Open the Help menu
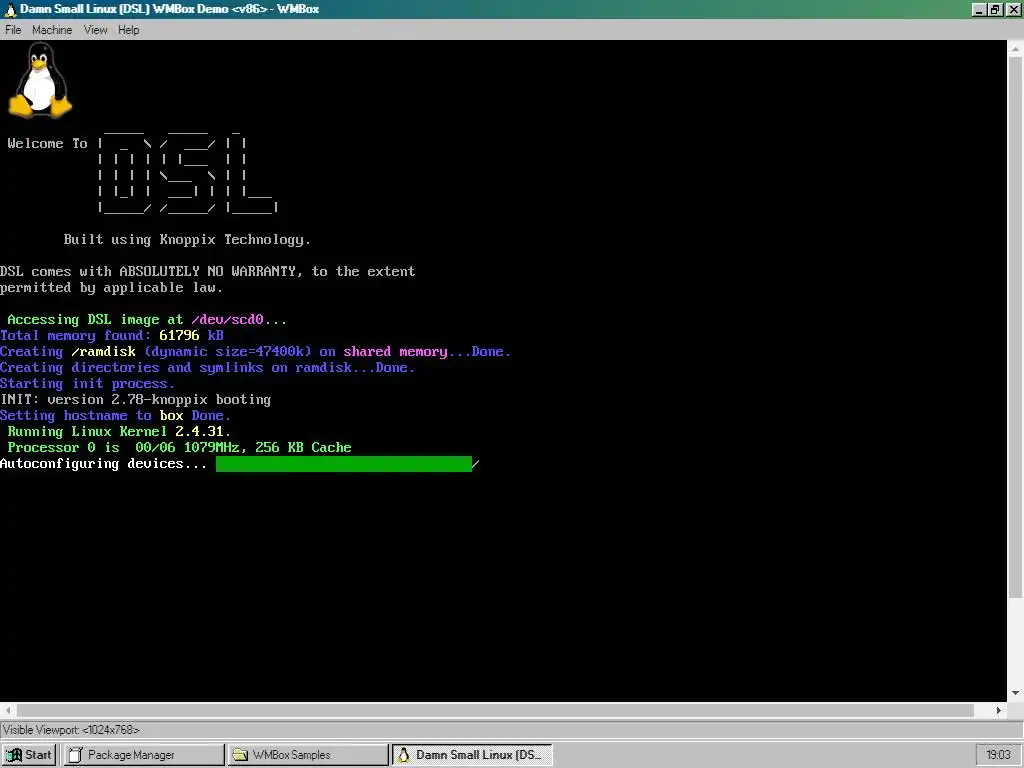This screenshot has height=768, width=1024. click(129, 30)
